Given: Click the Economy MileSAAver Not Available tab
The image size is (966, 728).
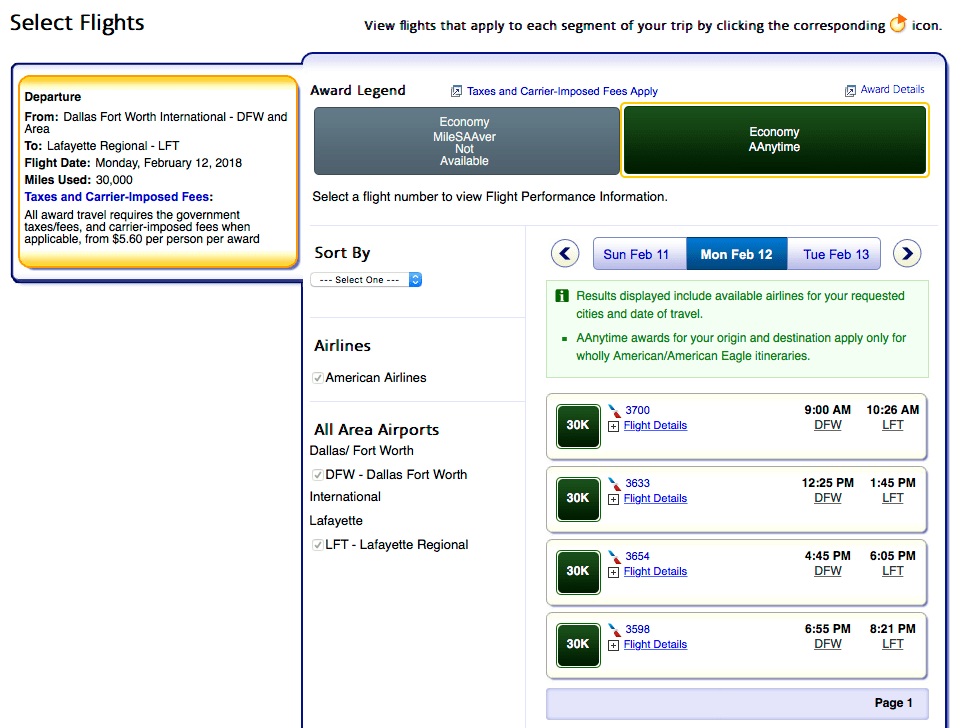Looking at the screenshot, I should (x=466, y=141).
